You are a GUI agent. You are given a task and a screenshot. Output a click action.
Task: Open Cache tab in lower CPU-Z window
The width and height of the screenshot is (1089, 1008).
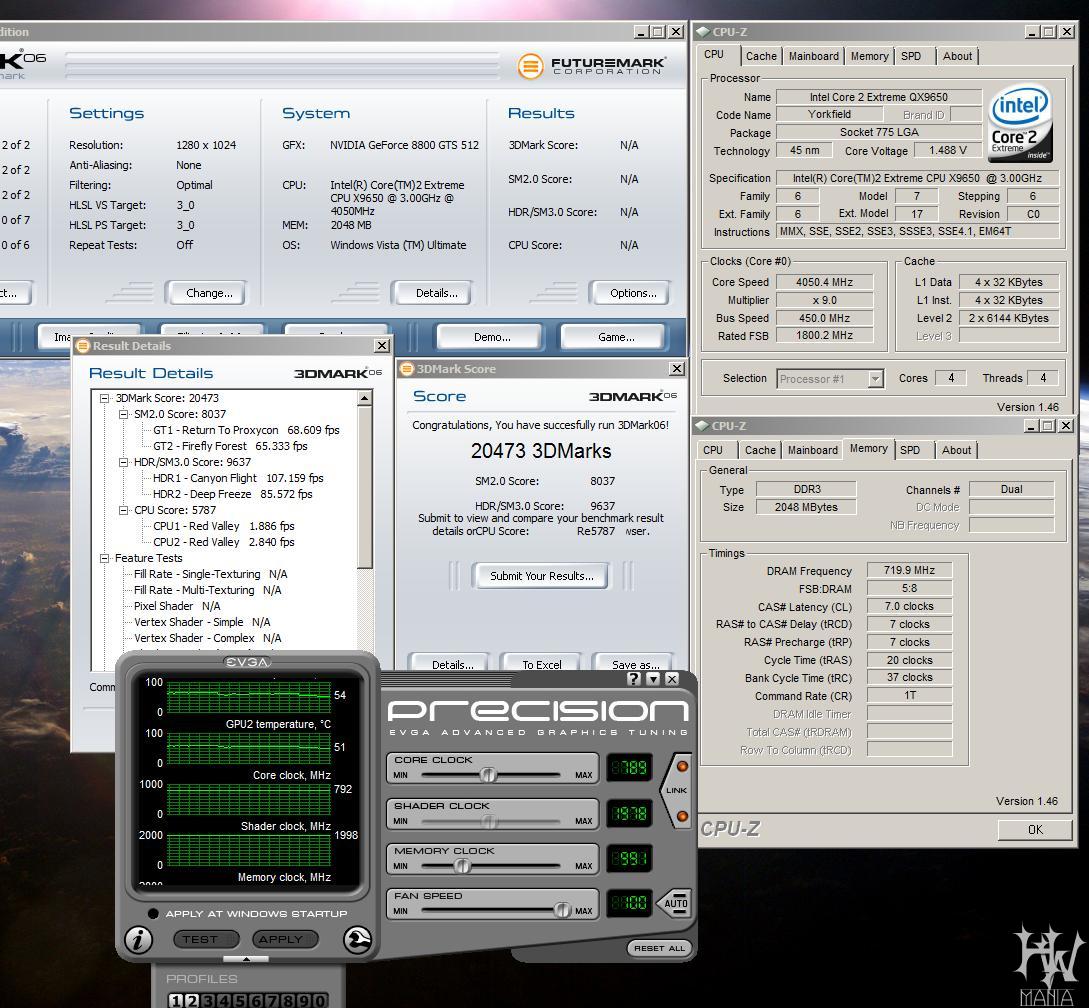pos(760,450)
